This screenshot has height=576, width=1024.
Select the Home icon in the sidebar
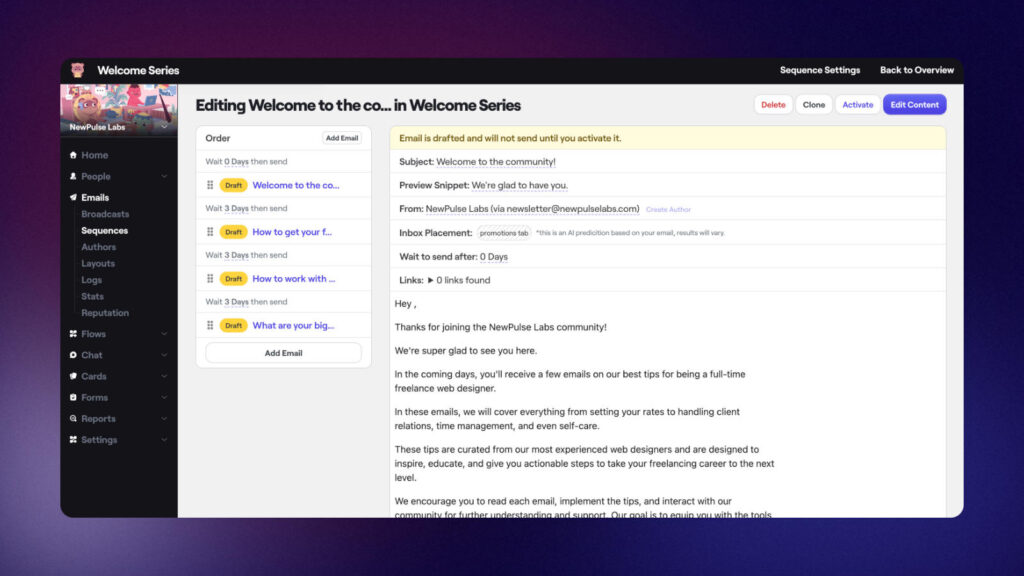(x=72, y=155)
